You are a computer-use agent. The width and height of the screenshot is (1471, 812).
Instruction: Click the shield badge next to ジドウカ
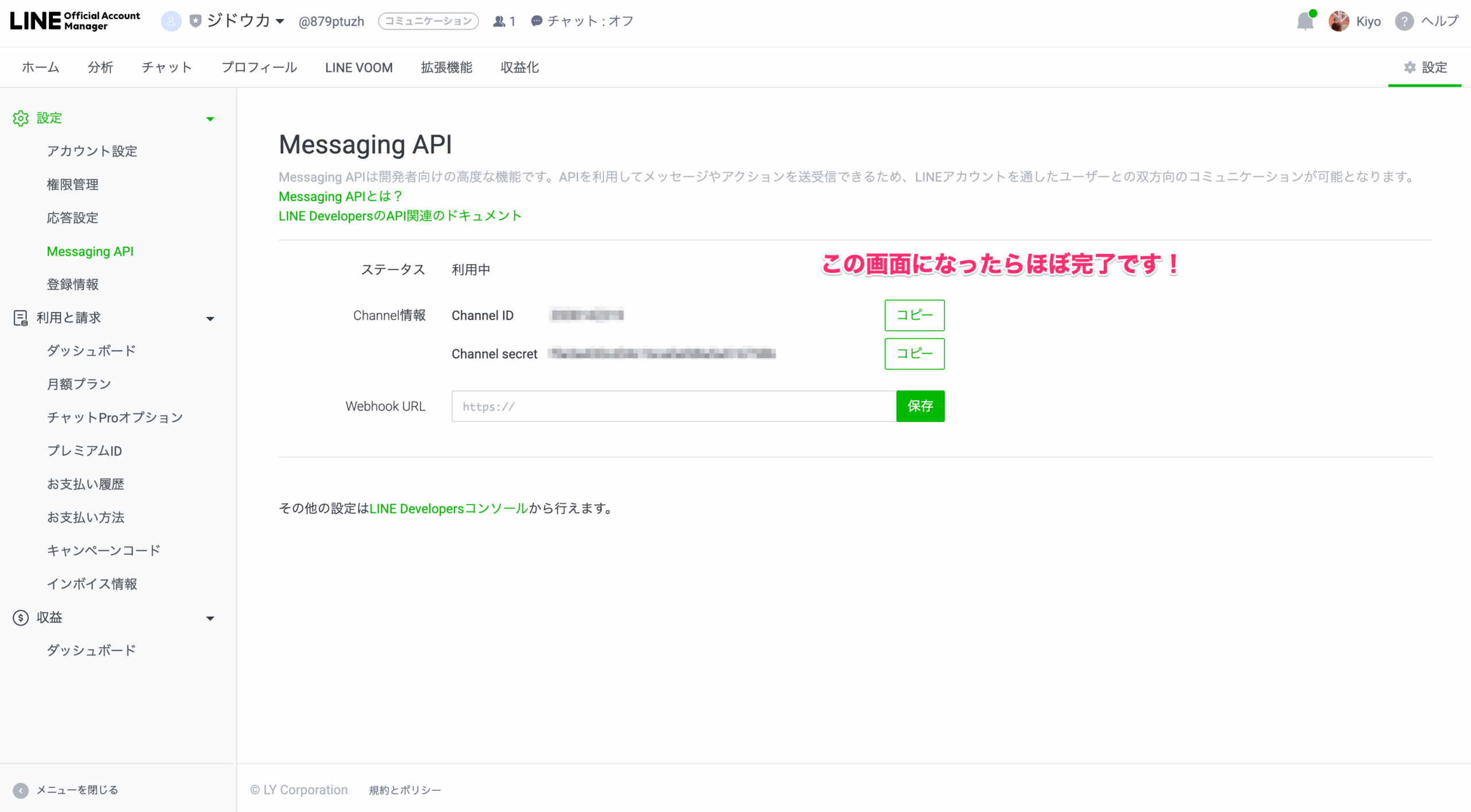195,21
